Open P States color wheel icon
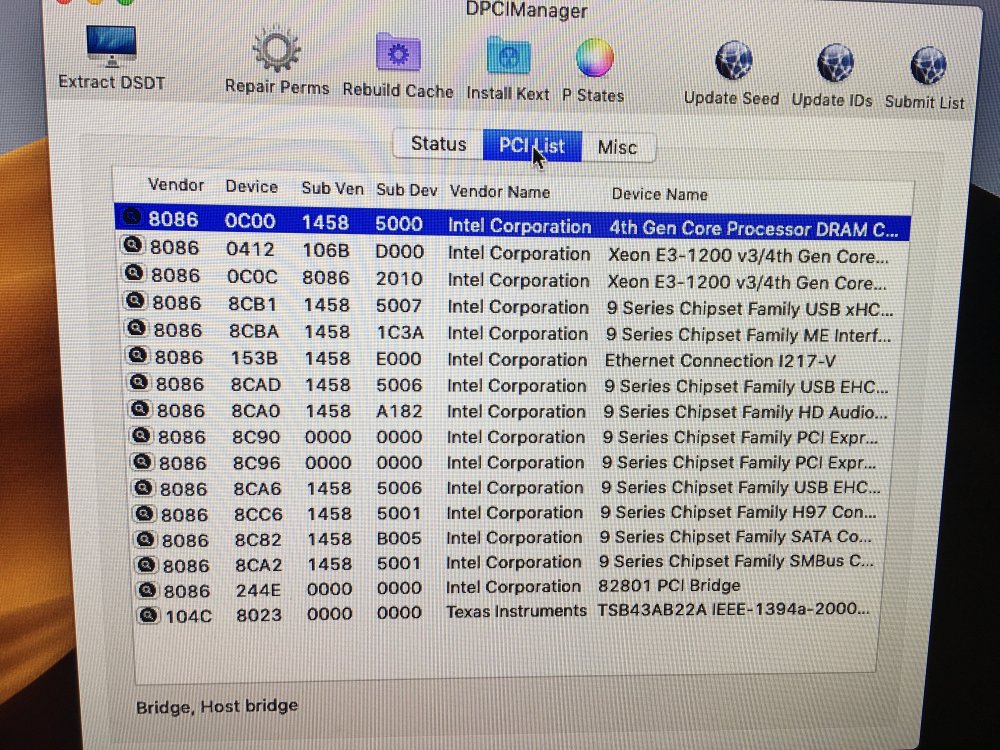The image size is (1000, 750). 594,58
